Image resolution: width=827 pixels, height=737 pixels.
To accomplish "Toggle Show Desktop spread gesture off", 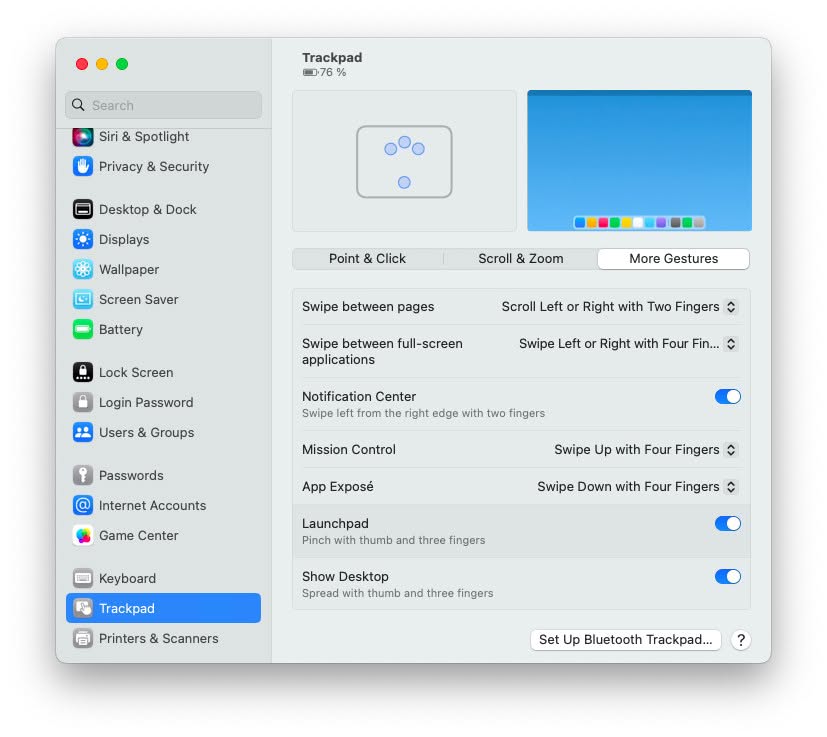I will coord(728,577).
